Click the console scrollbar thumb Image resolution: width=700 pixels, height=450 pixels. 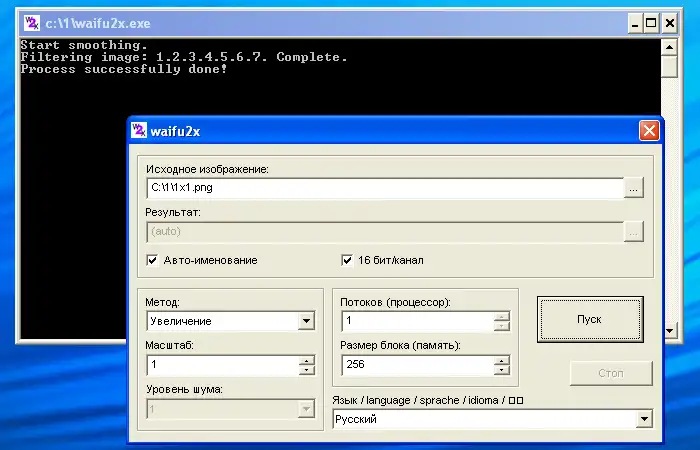(x=669, y=67)
